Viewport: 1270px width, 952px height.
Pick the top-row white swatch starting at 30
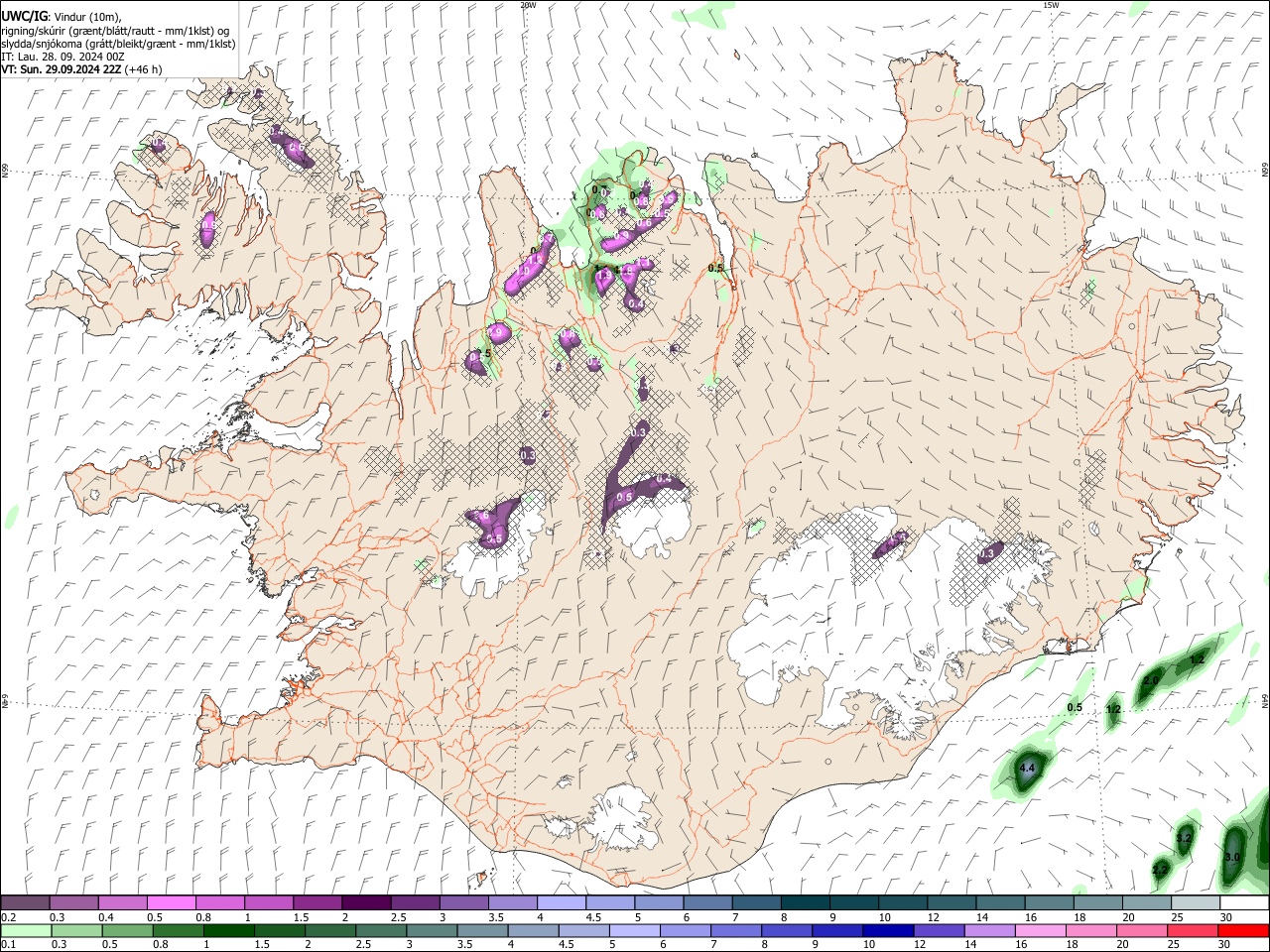tap(1244, 903)
